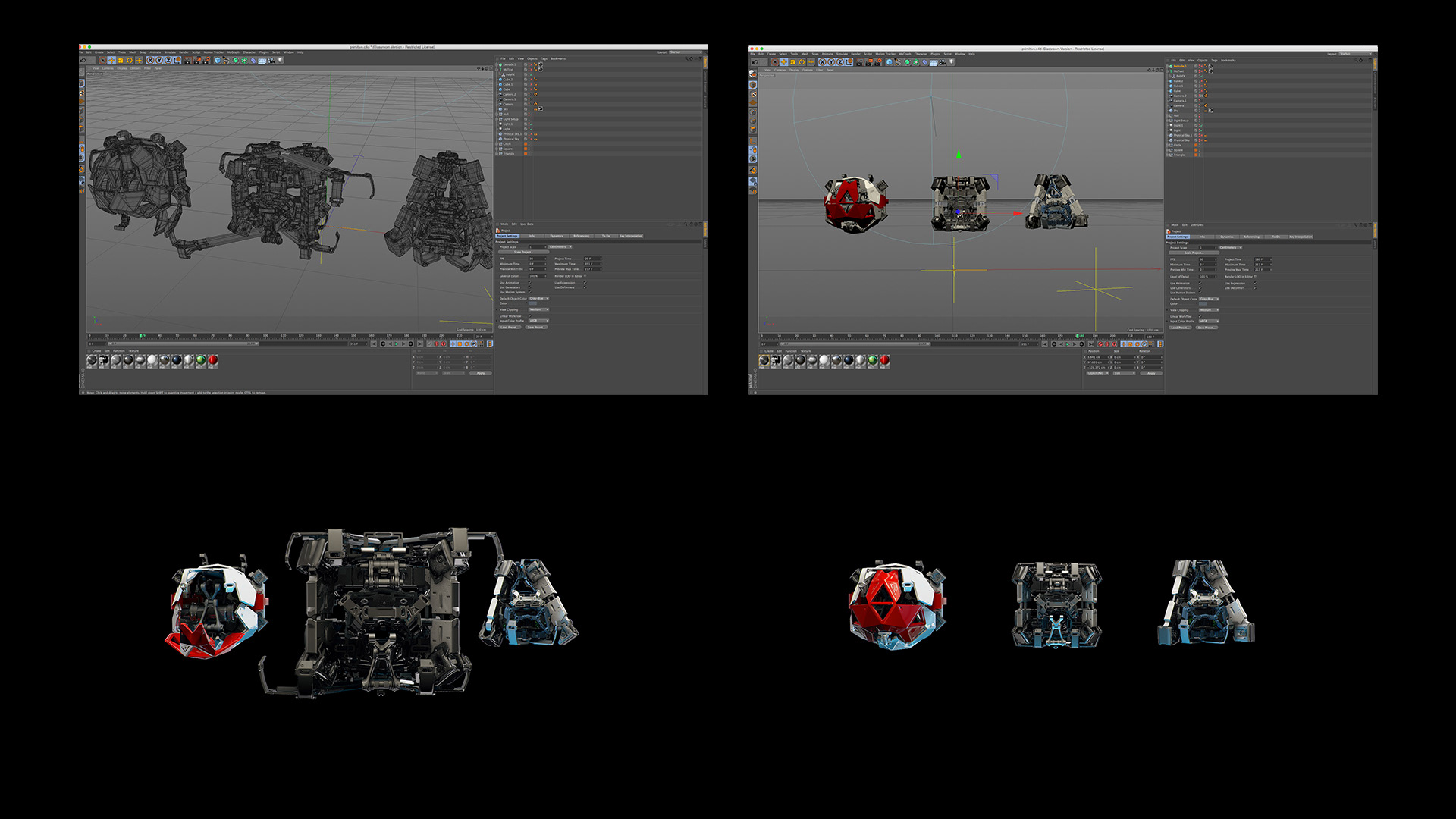Image resolution: width=1456 pixels, height=819 pixels.
Task: Open View Clipping dropdown in left window
Action: pos(538,309)
